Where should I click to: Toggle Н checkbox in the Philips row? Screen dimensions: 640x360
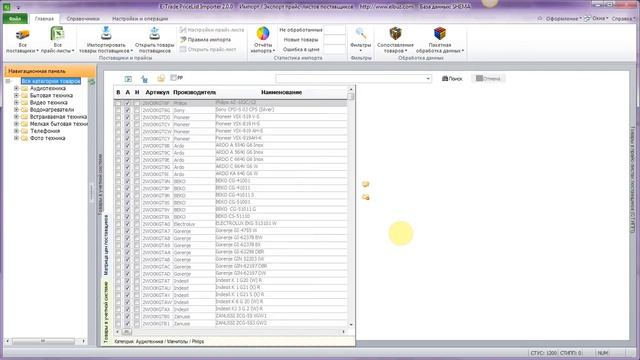coord(137,103)
